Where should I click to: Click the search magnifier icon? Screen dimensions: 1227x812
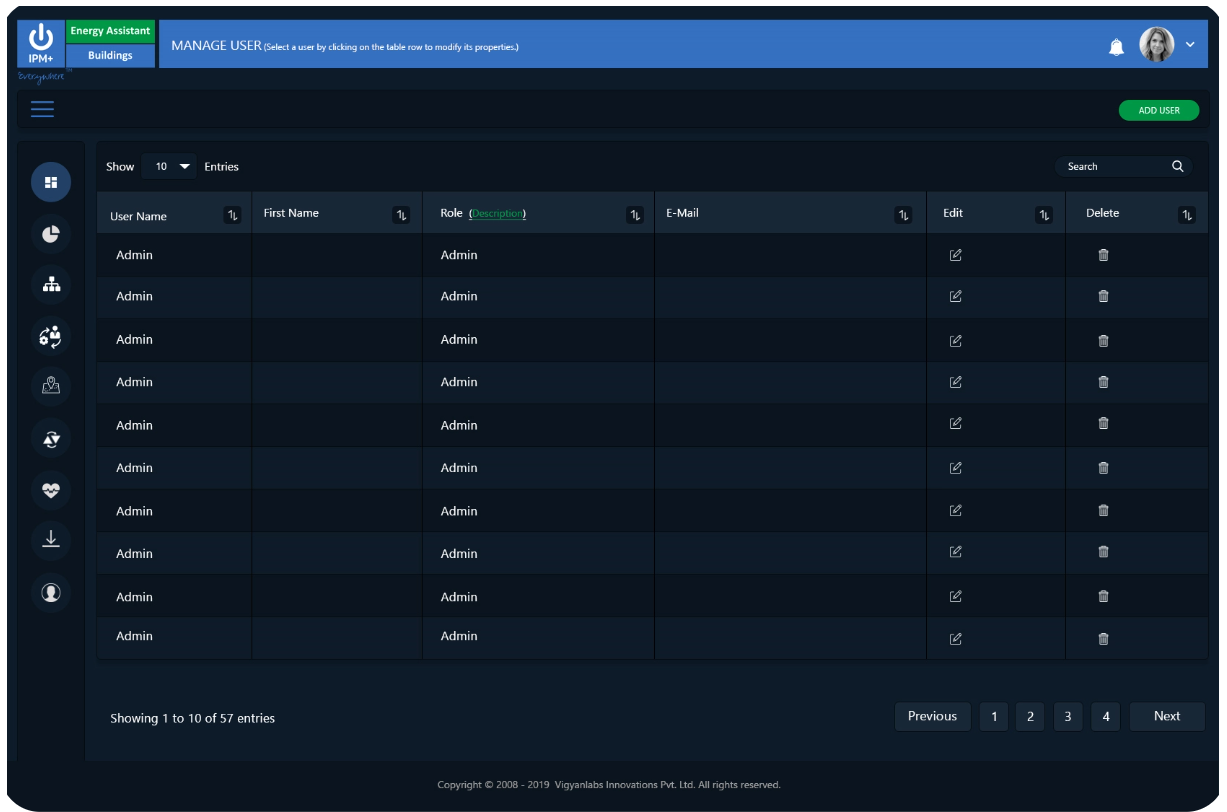point(1178,167)
